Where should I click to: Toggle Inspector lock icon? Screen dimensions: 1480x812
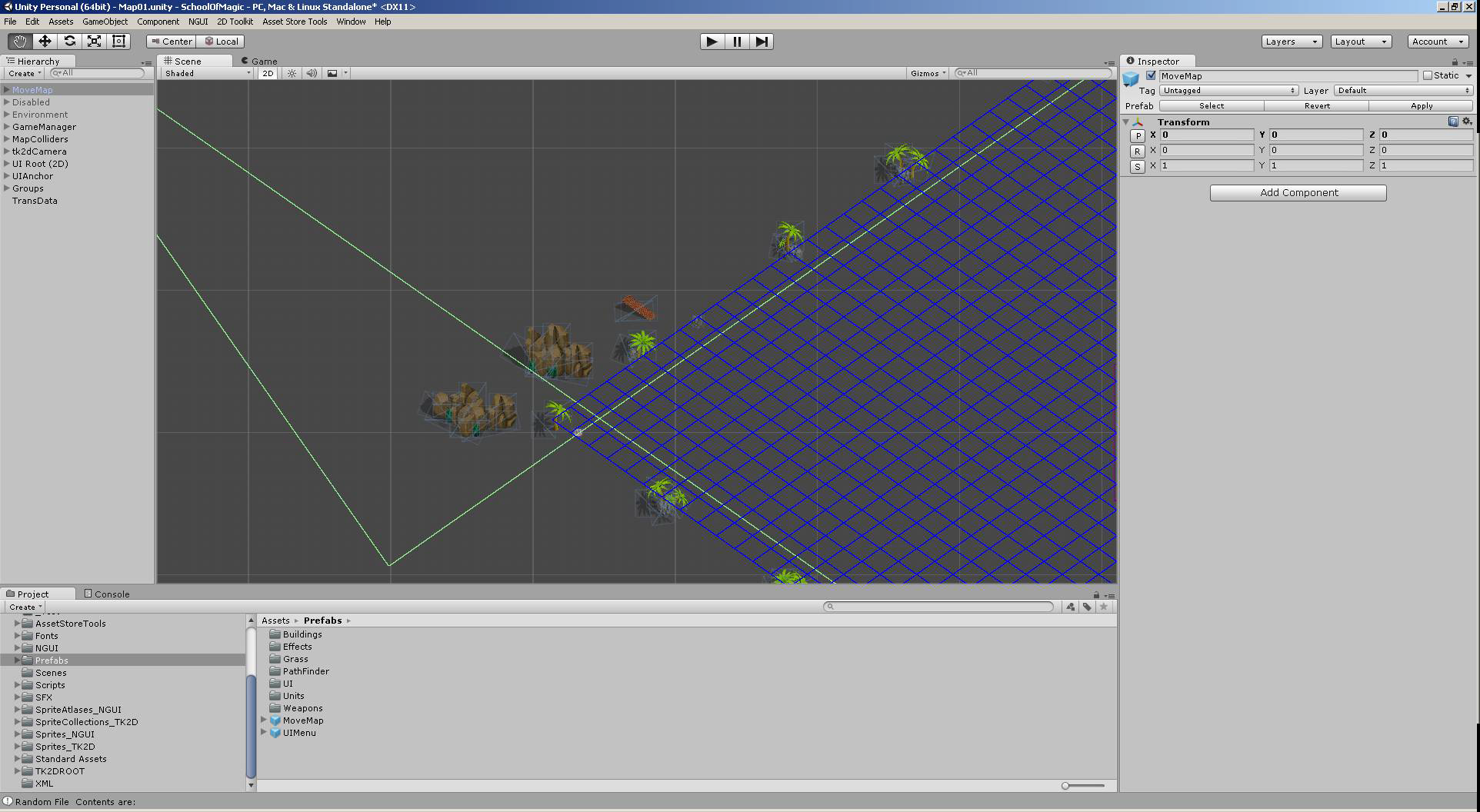[x=1455, y=62]
